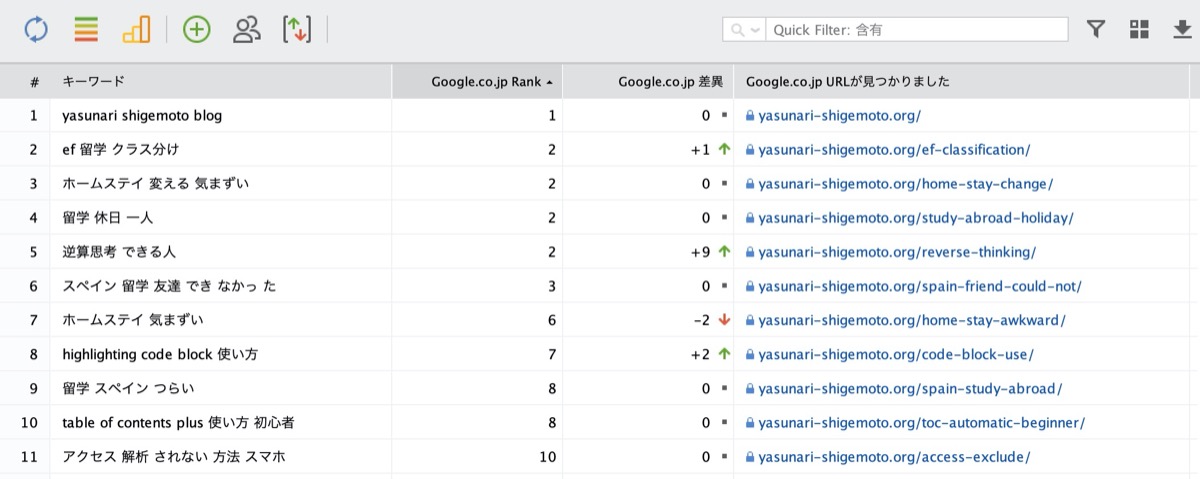This screenshot has width=1200, height=479.
Task: Click the lock icon beside reverse-thinking URL
Action: click(749, 252)
